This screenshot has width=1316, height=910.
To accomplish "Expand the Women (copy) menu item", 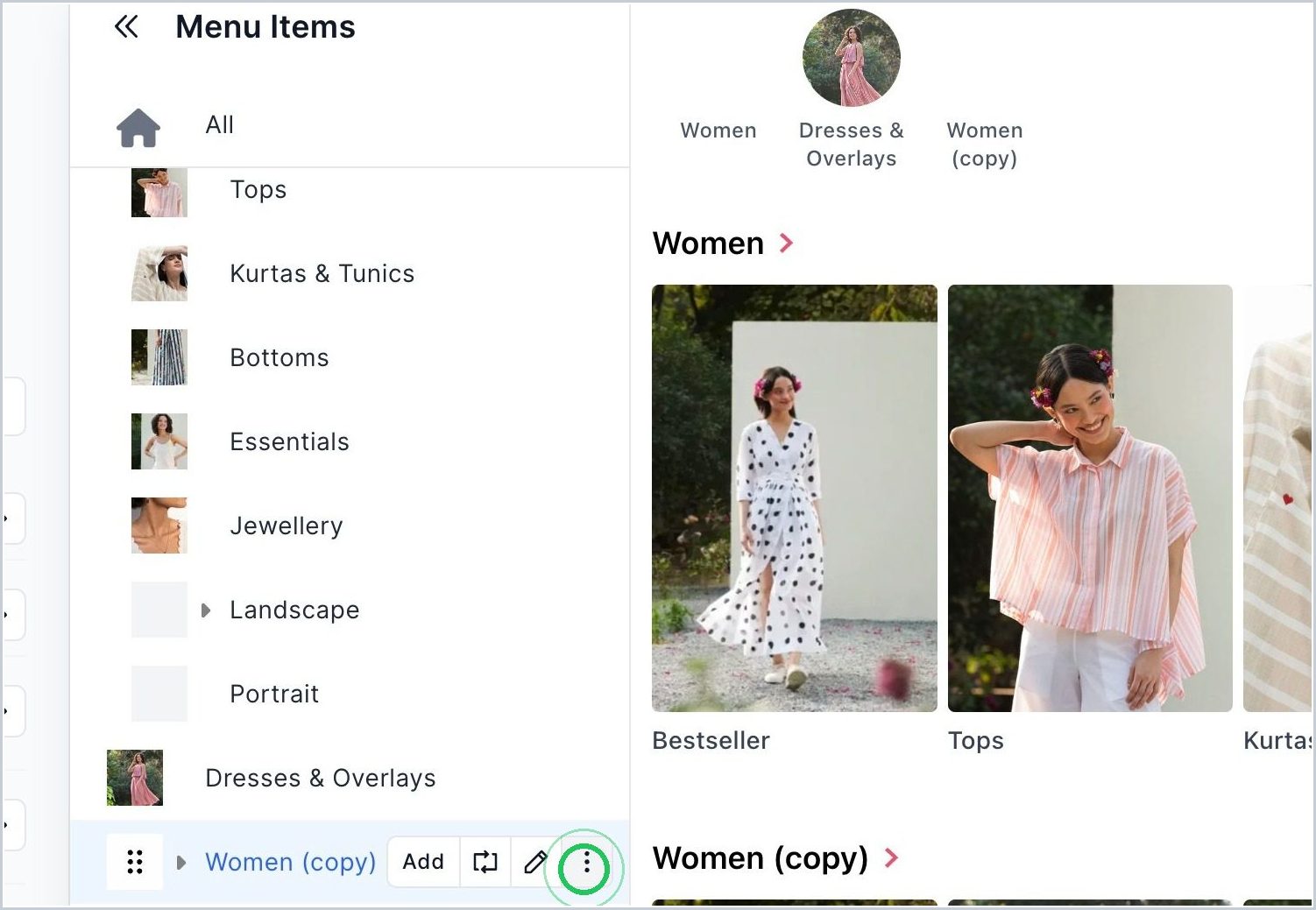I will (x=181, y=863).
